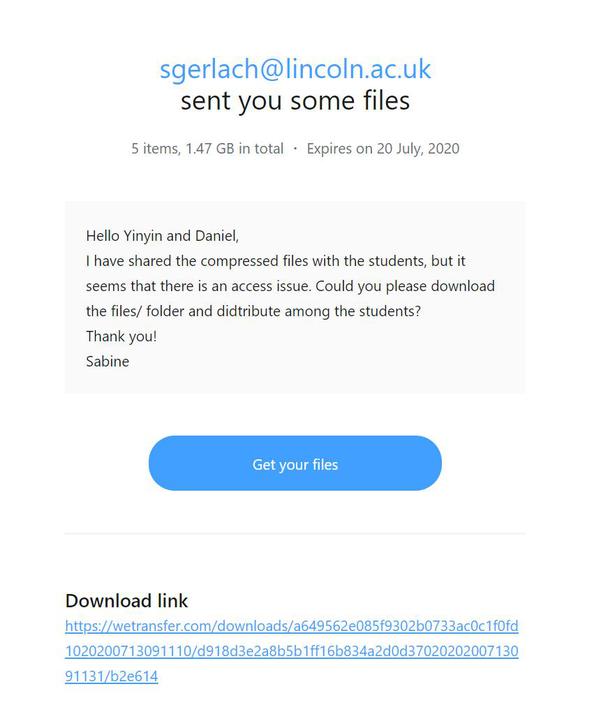Viewport: 599px width, 705px height.
Task: Click the 'seems that there is an access issue' line
Action: pyautogui.click(x=291, y=286)
